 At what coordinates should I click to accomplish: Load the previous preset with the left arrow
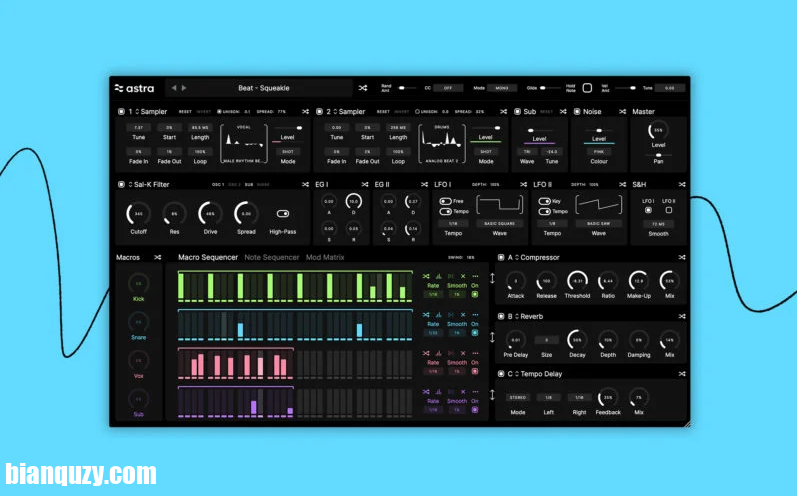pos(174,88)
